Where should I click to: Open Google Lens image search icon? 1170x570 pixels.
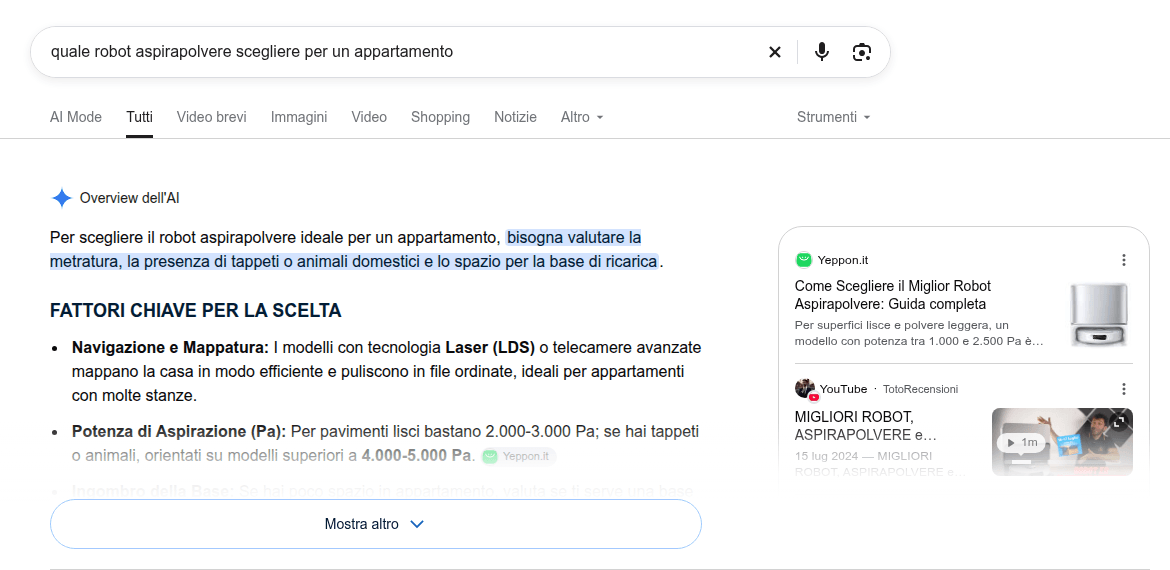pyautogui.click(x=862, y=51)
